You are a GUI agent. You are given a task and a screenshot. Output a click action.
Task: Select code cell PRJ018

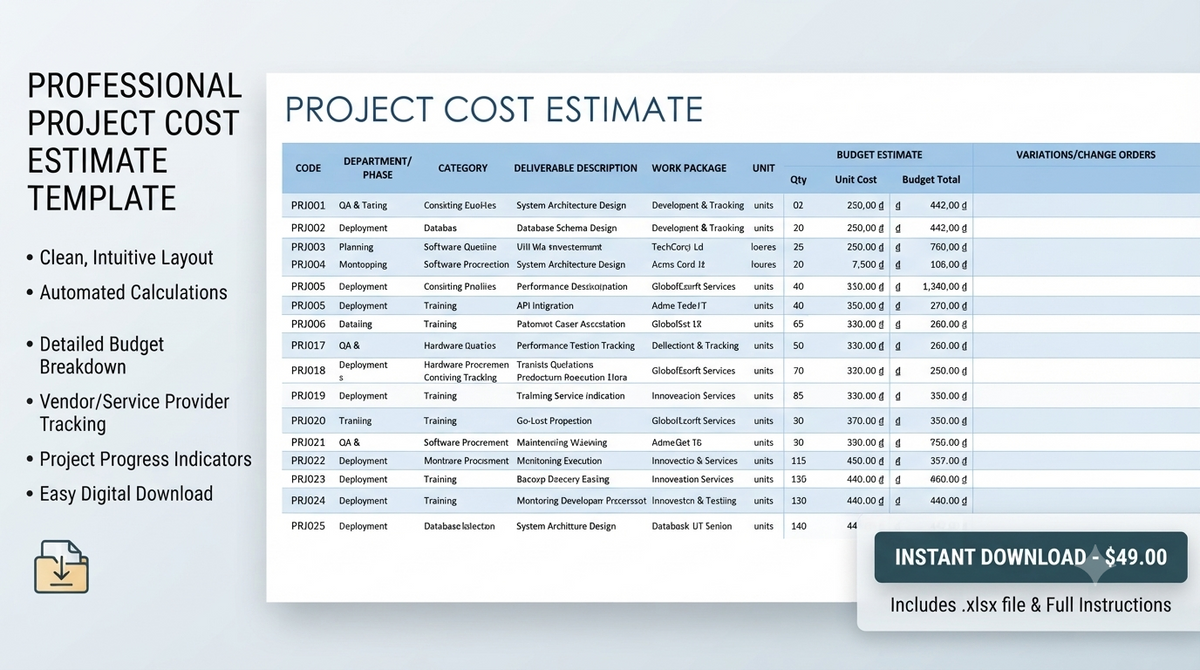[308, 371]
